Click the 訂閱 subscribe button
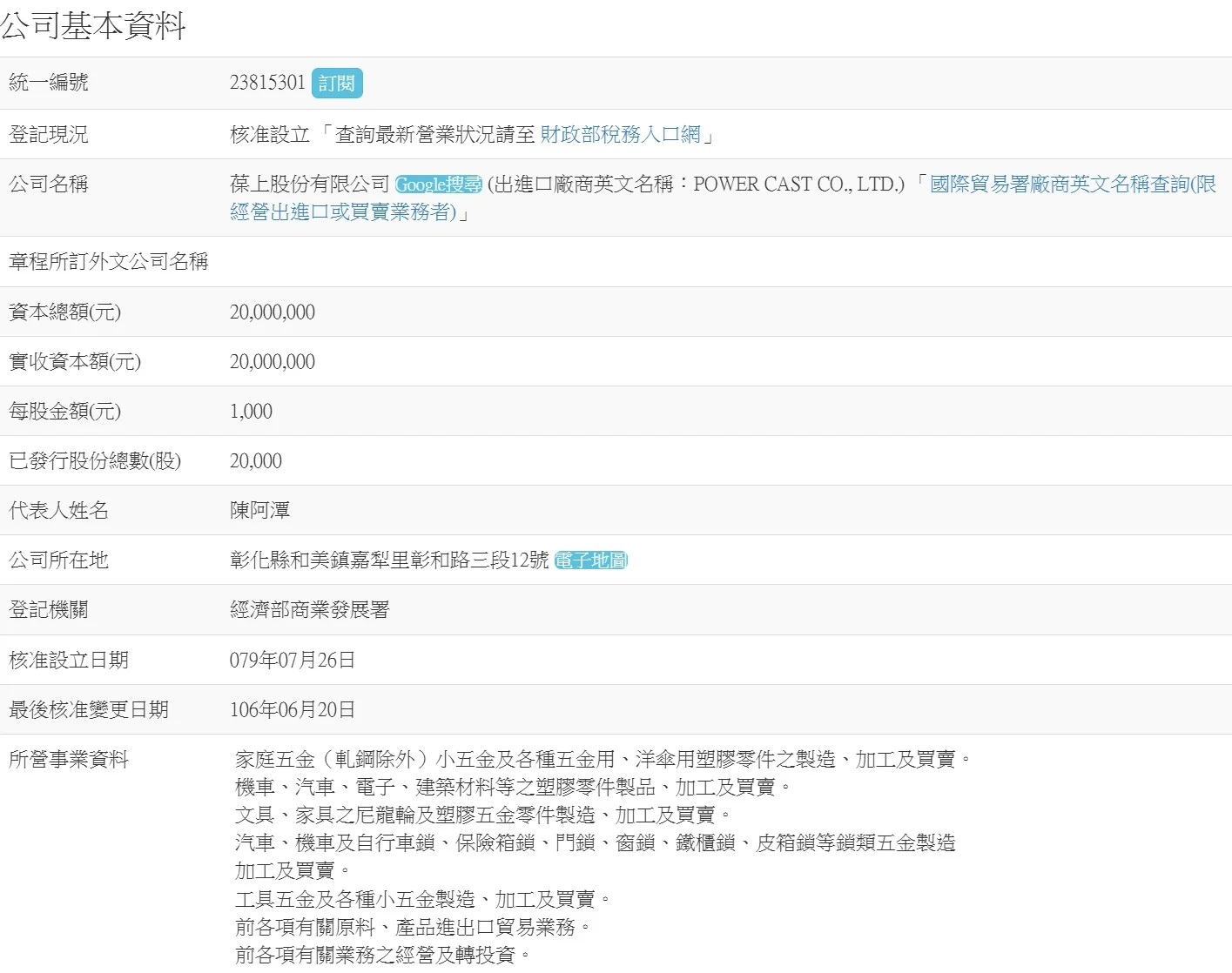Screen dimensions: 1232x973 tap(336, 84)
